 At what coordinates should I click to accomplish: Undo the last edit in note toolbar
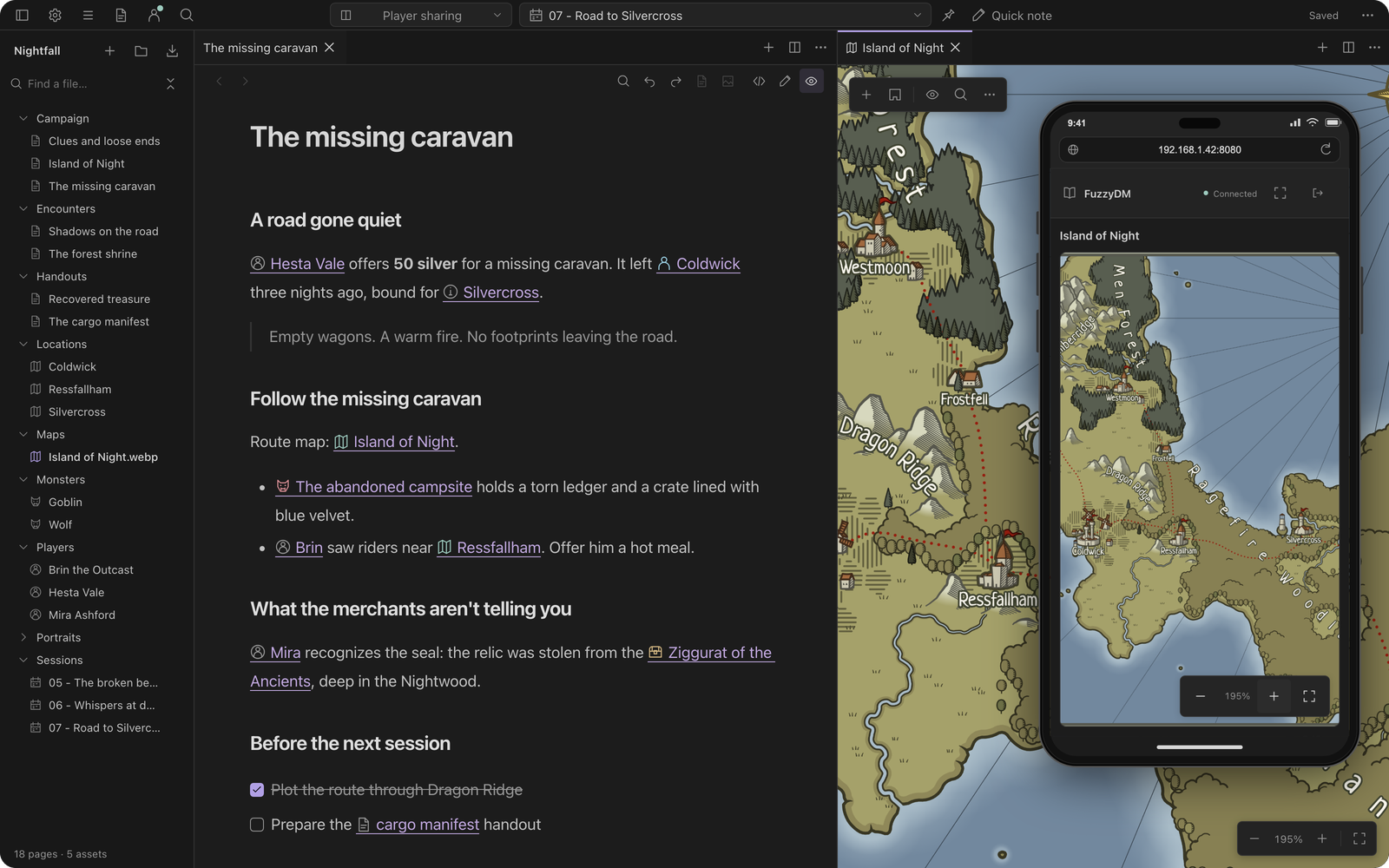[649, 82]
